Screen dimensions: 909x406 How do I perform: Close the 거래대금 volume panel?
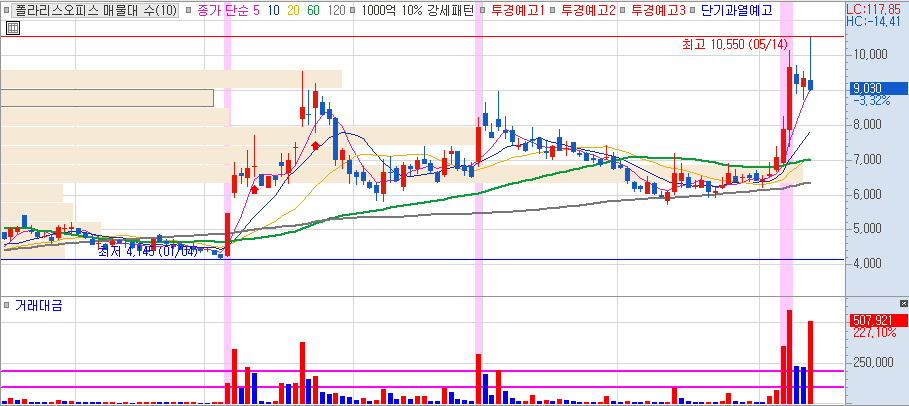point(903,303)
